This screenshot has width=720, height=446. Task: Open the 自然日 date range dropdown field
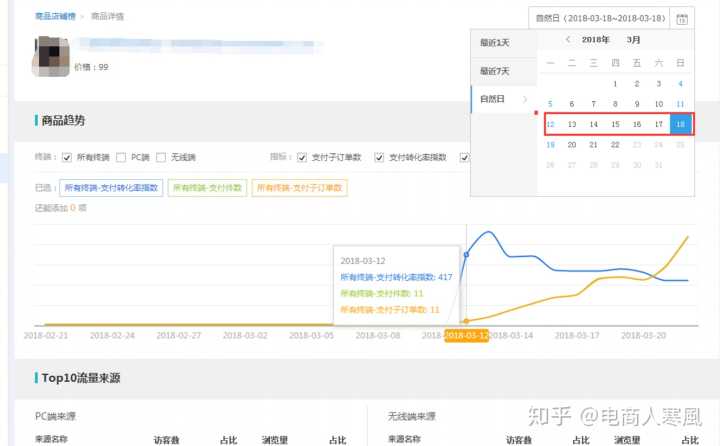pos(600,18)
